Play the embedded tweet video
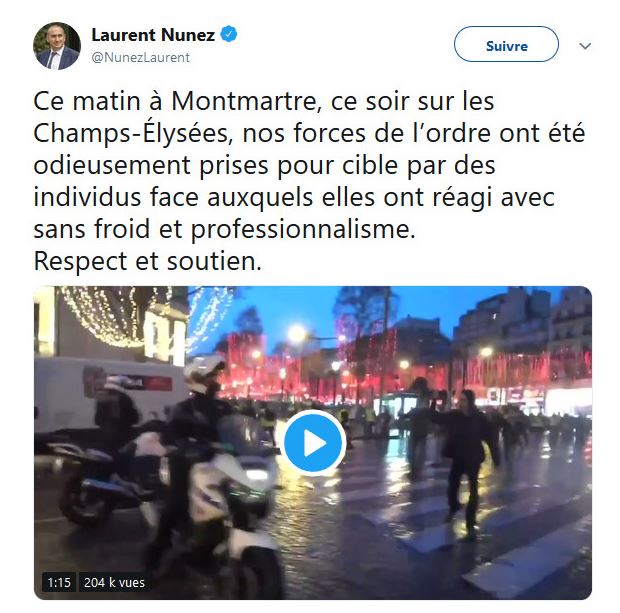The height and width of the screenshot is (613, 620). point(315,443)
